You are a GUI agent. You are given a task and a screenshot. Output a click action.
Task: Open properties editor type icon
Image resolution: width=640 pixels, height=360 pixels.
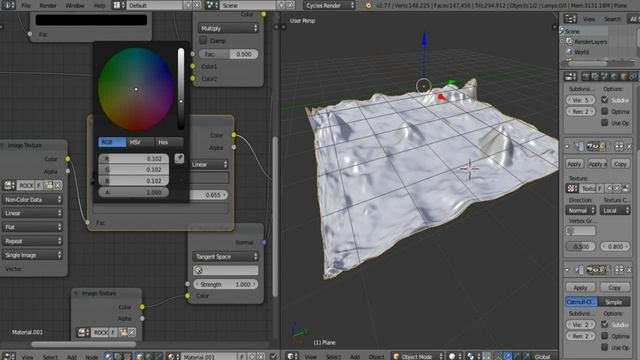click(570, 76)
